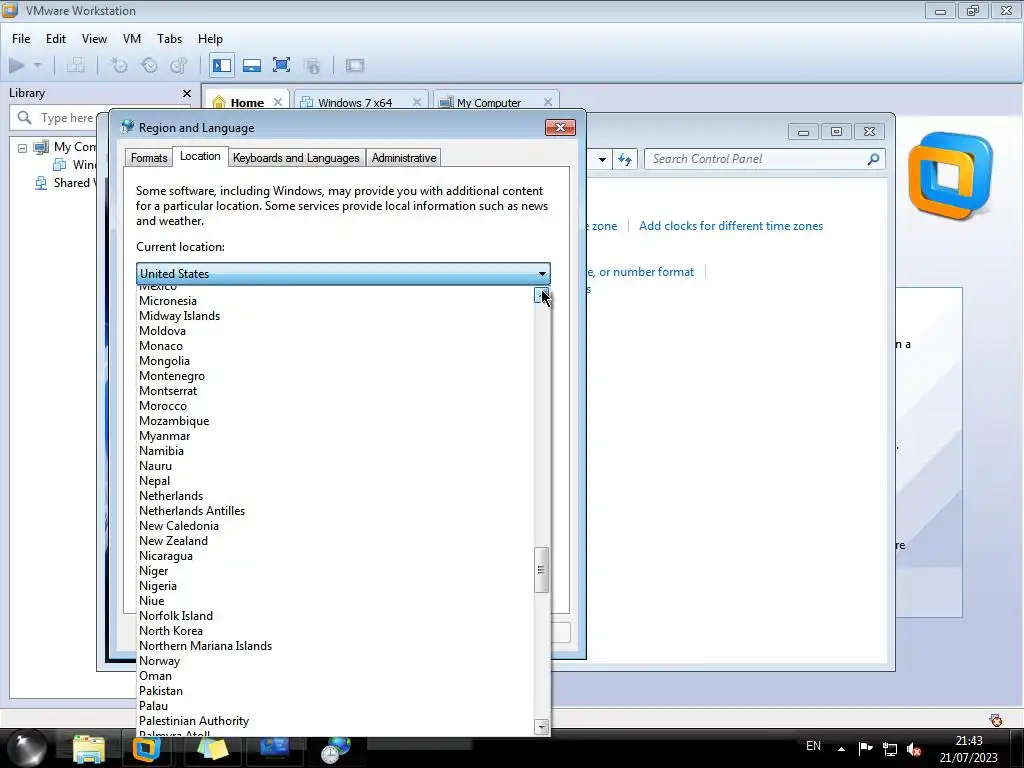The image size is (1024, 768).
Task: Click send Ctrl+Alt+Del toolbar icon
Action: [x=76, y=65]
